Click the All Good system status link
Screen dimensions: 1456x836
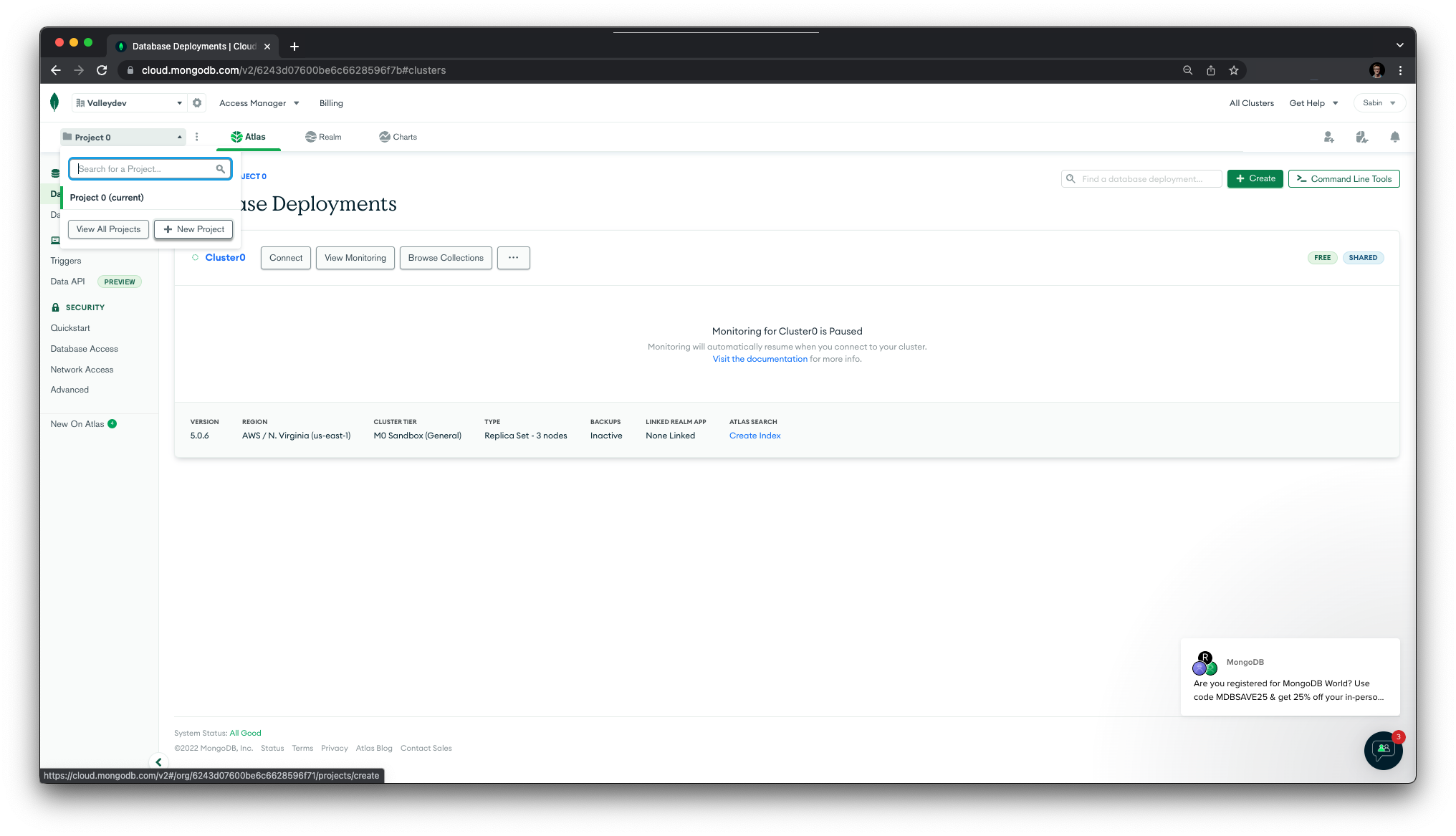(x=245, y=733)
